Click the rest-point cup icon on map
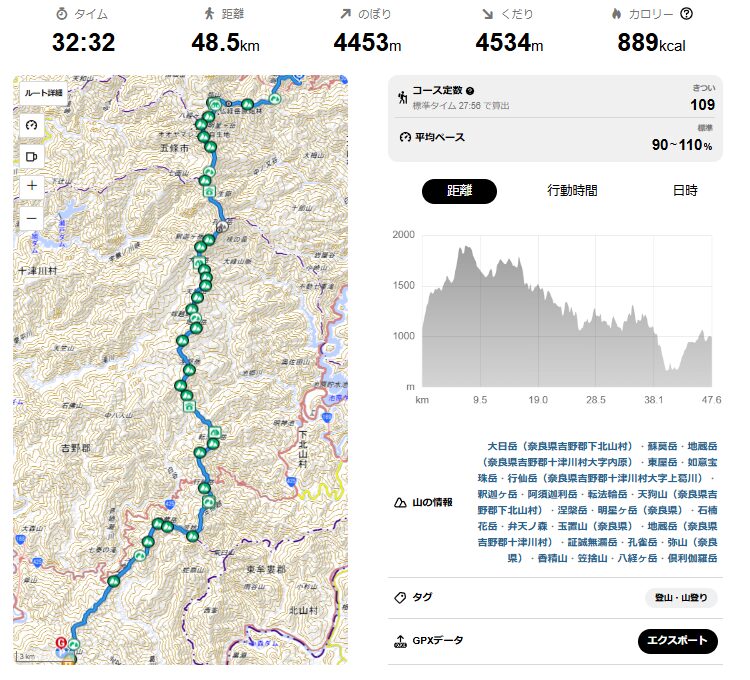Viewport: 750px width, 680px height. (x=32, y=156)
